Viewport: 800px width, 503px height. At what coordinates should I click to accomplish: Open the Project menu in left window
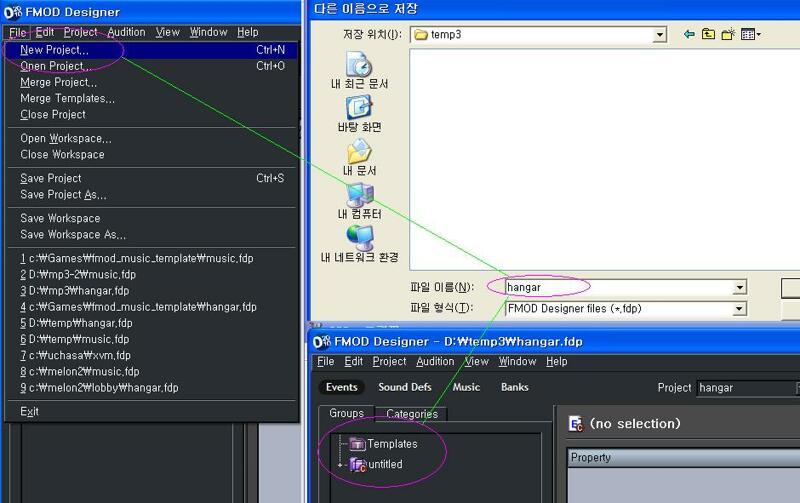(x=81, y=32)
